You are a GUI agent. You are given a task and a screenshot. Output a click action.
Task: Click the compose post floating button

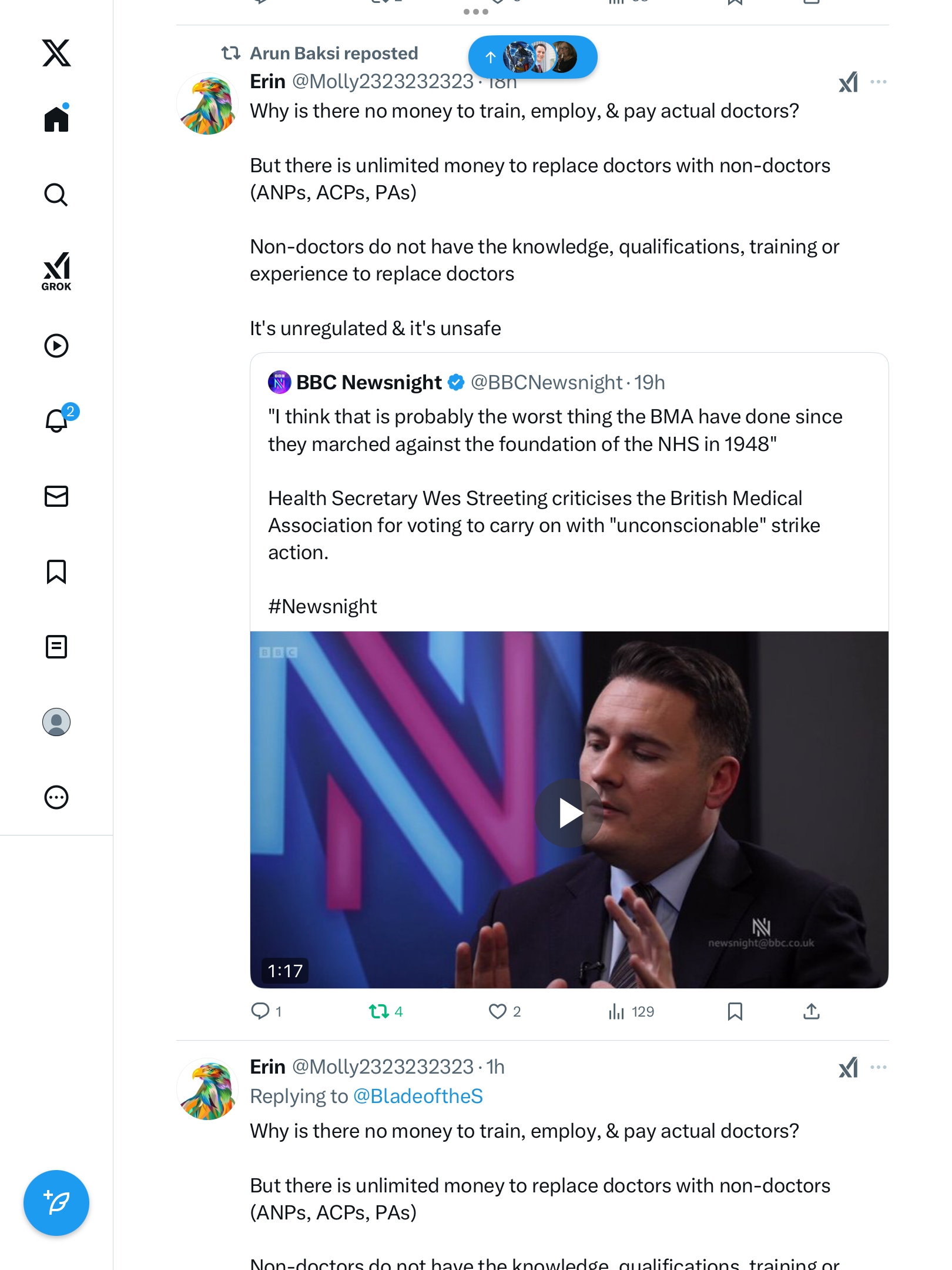[56, 1203]
